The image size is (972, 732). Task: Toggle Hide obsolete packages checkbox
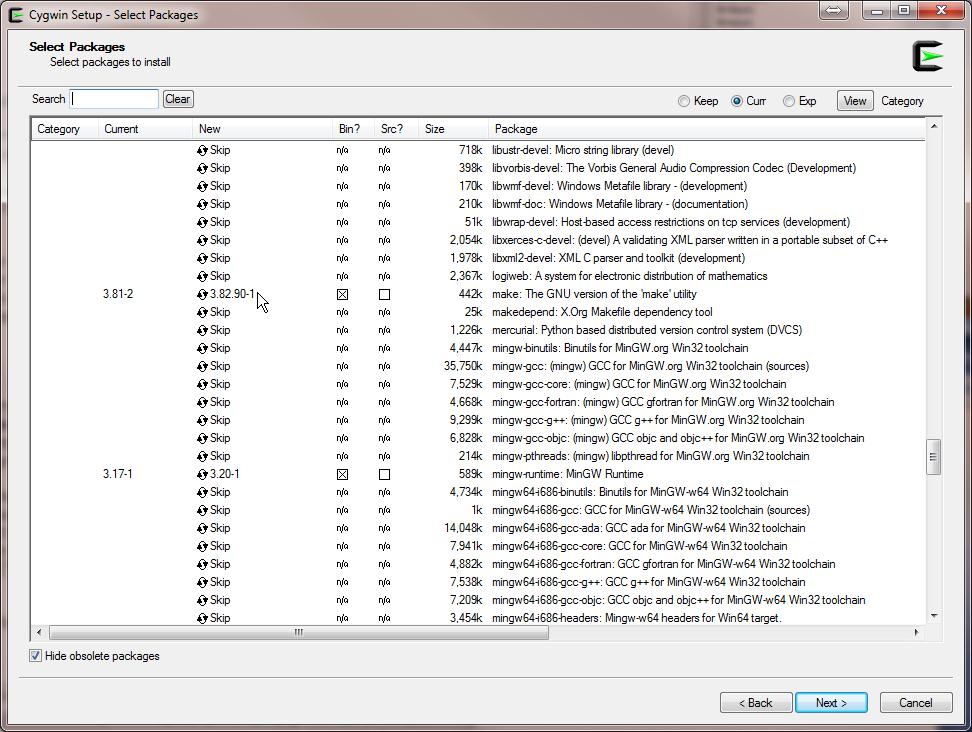coord(35,656)
